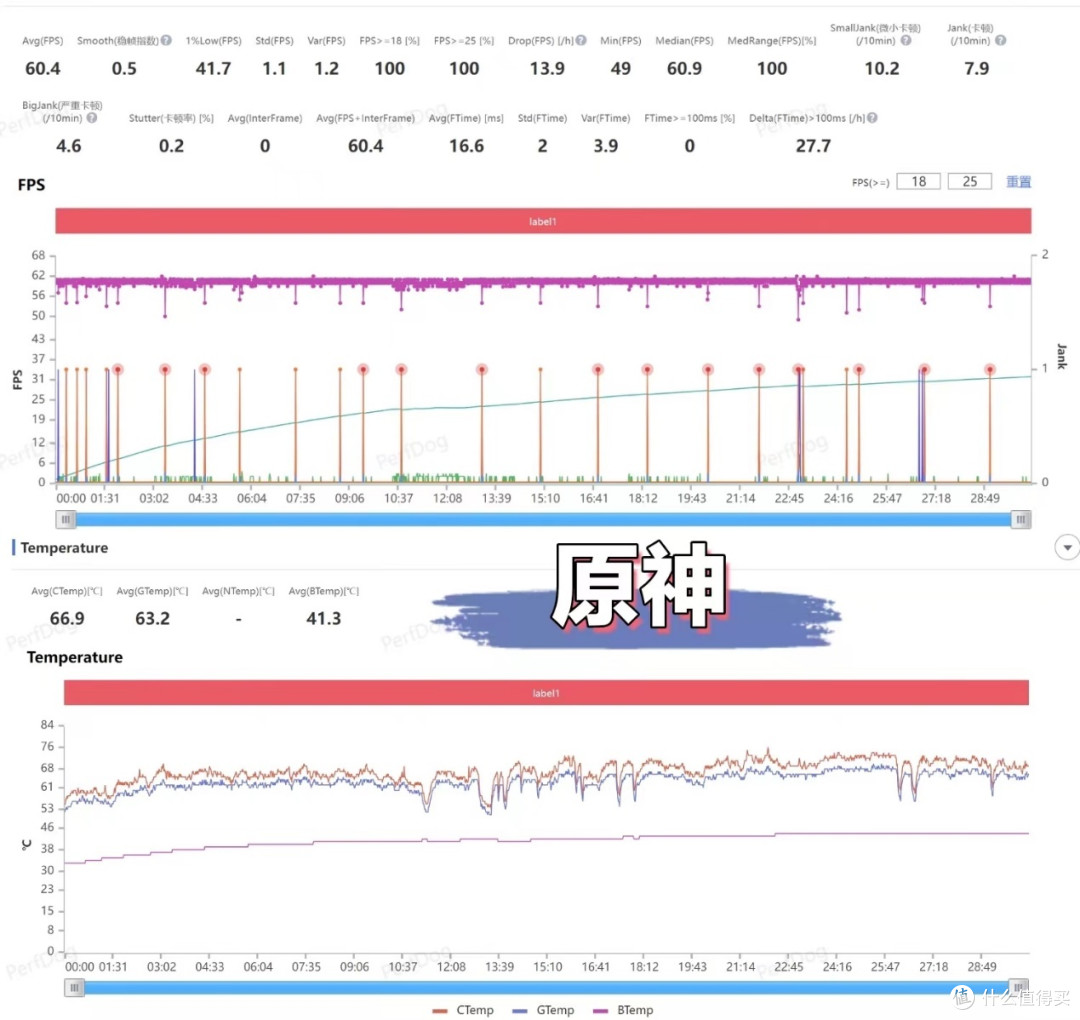Open help icon beside Drop(FPS) [/h]
The image size is (1080, 1020).
[x=581, y=41]
